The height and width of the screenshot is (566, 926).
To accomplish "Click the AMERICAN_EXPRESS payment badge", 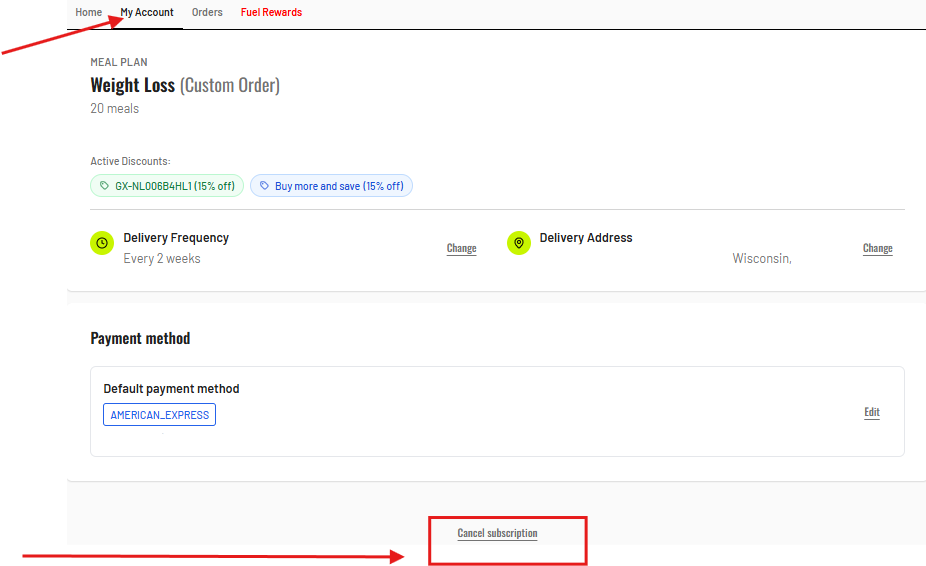I will click(x=159, y=415).
